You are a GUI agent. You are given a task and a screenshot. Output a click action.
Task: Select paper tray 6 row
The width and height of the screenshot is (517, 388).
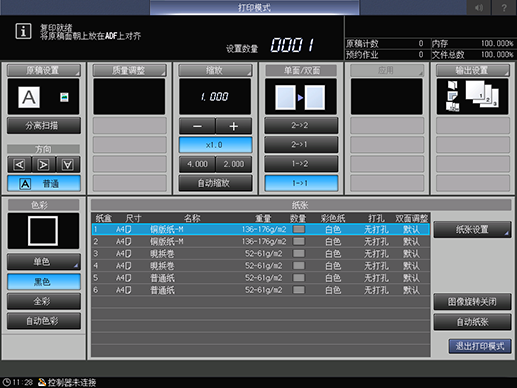pos(261,290)
